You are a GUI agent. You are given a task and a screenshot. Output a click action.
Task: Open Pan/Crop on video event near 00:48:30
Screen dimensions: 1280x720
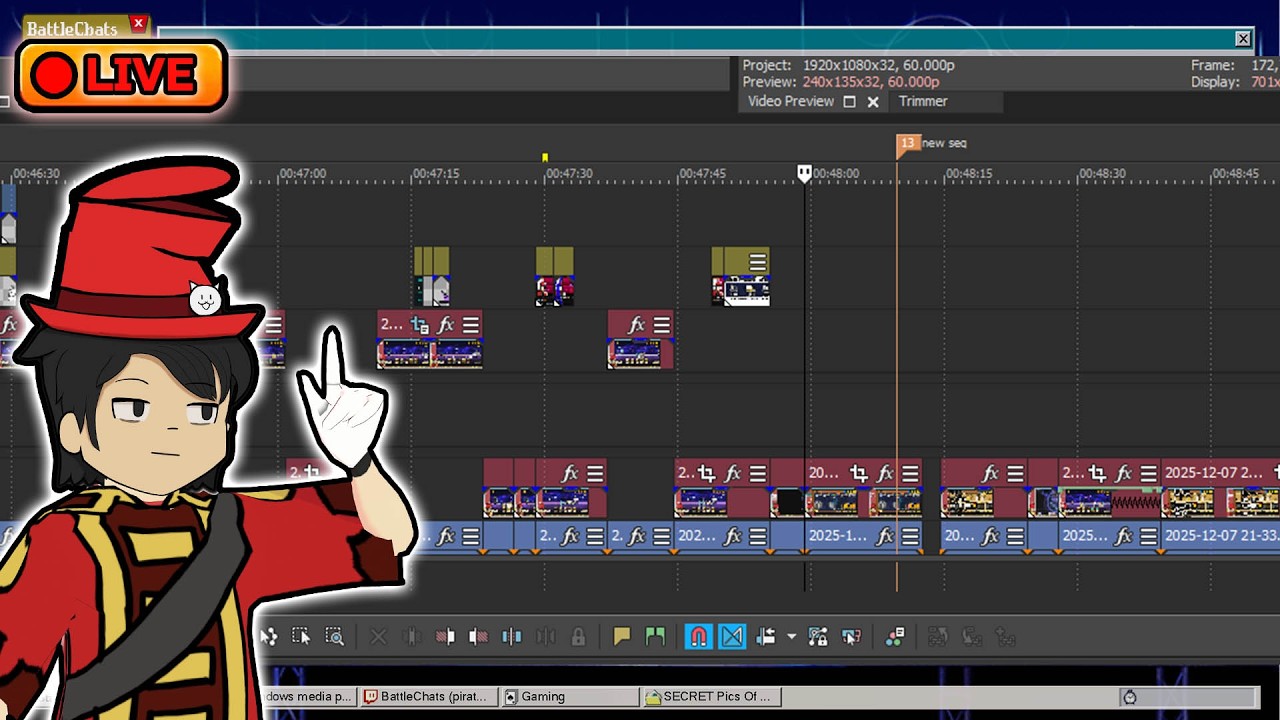(1098, 473)
